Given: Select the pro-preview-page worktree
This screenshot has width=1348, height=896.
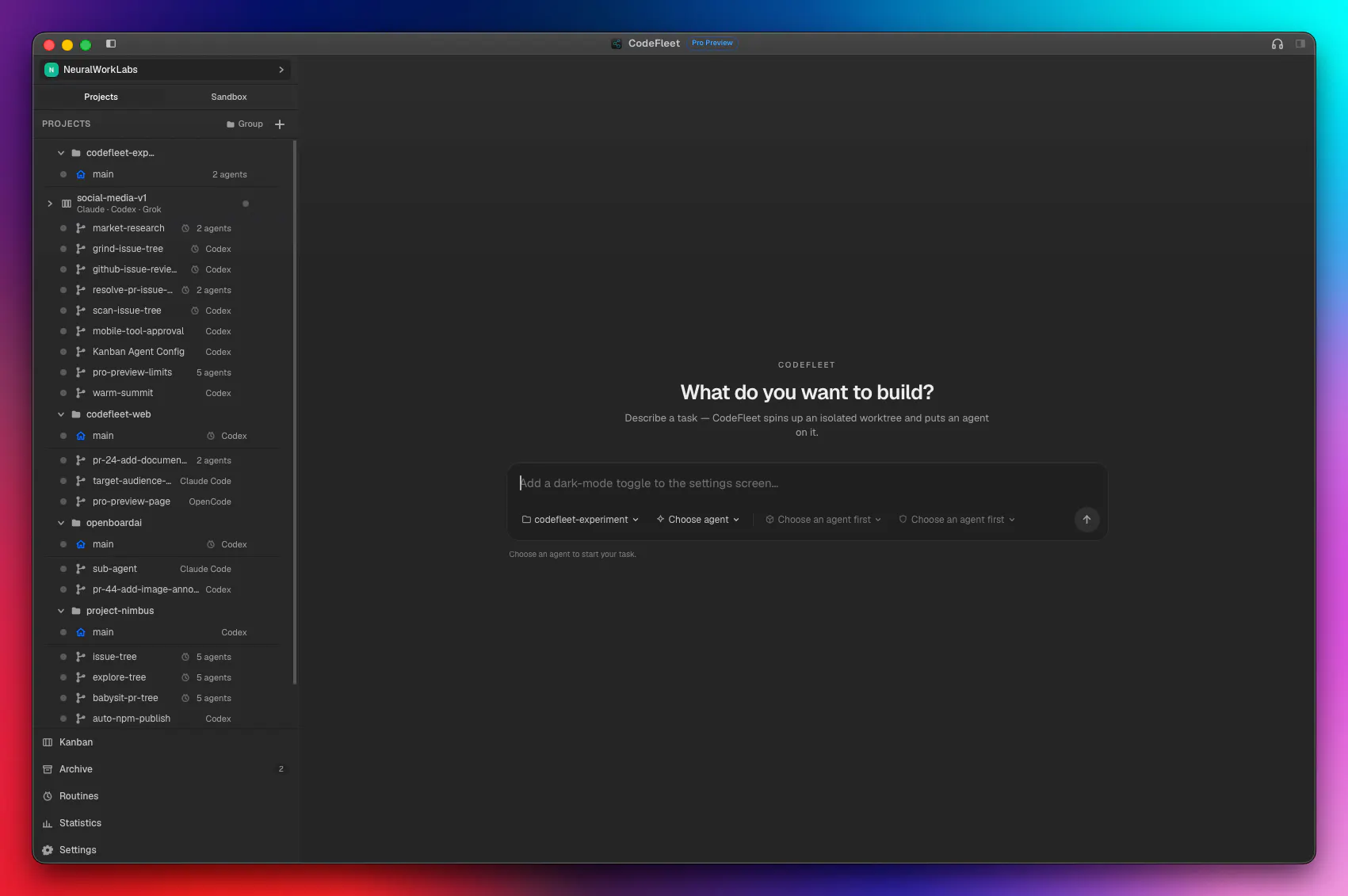Looking at the screenshot, I should [x=164, y=501].
